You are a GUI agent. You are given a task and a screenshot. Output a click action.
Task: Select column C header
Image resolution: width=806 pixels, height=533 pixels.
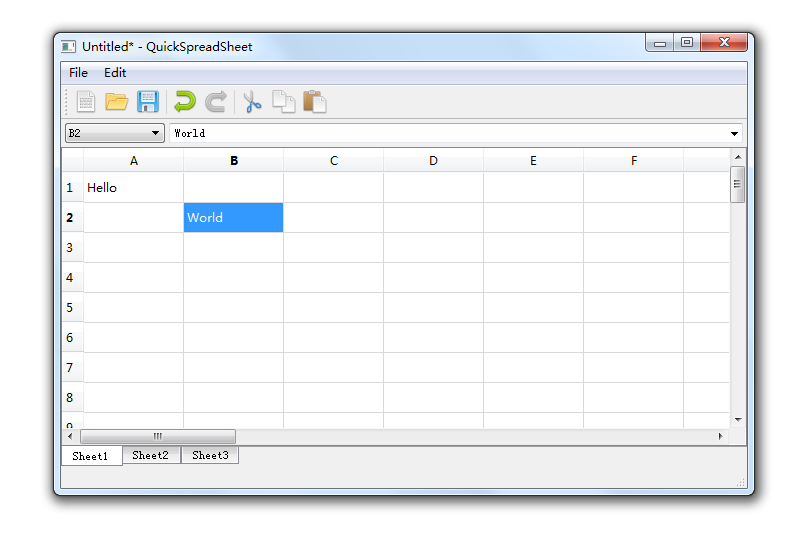[334, 161]
